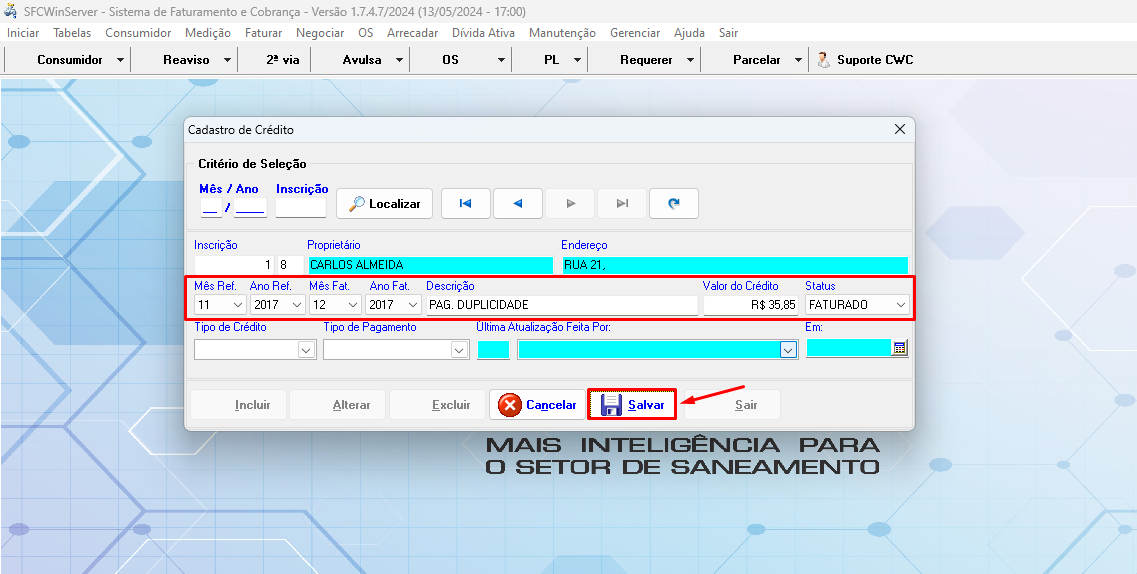Open the Ajuda menu

[x=689, y=33]
